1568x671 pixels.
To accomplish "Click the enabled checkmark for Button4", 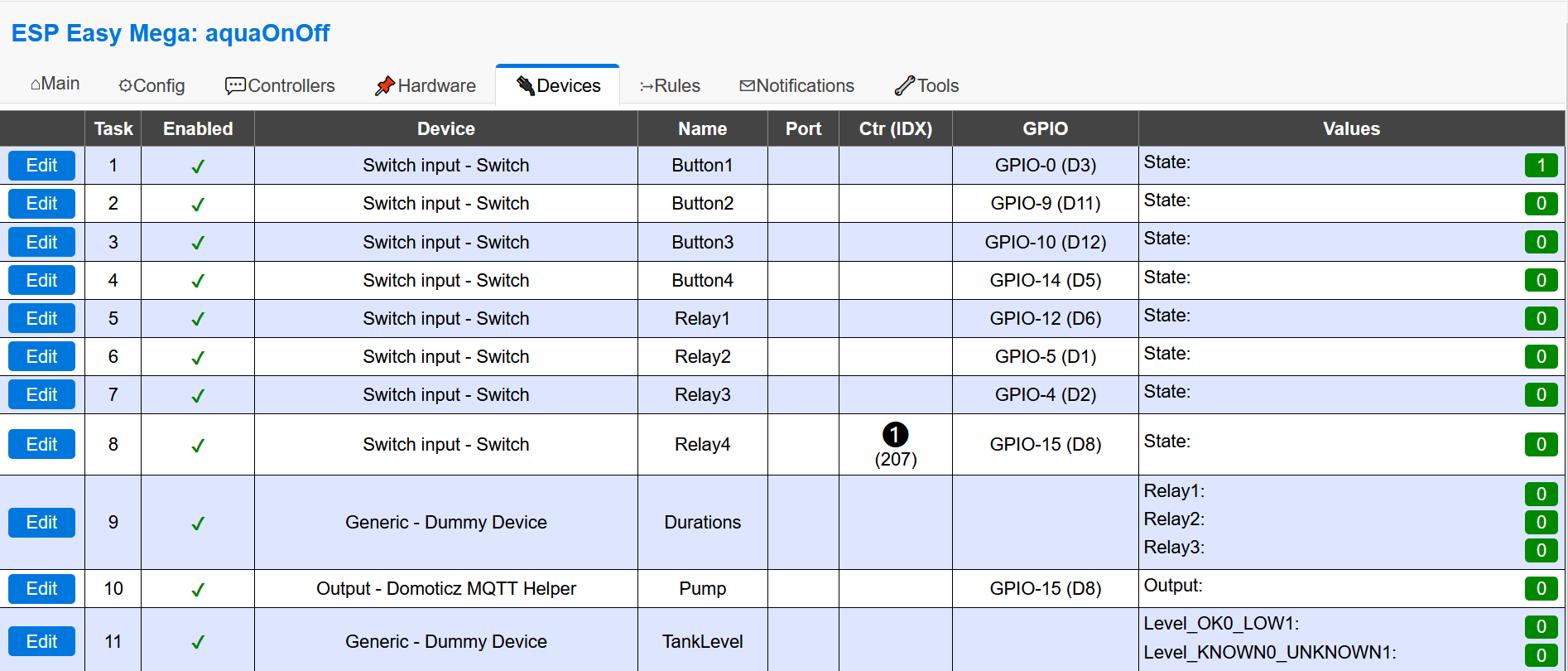I will pos(198,281).
